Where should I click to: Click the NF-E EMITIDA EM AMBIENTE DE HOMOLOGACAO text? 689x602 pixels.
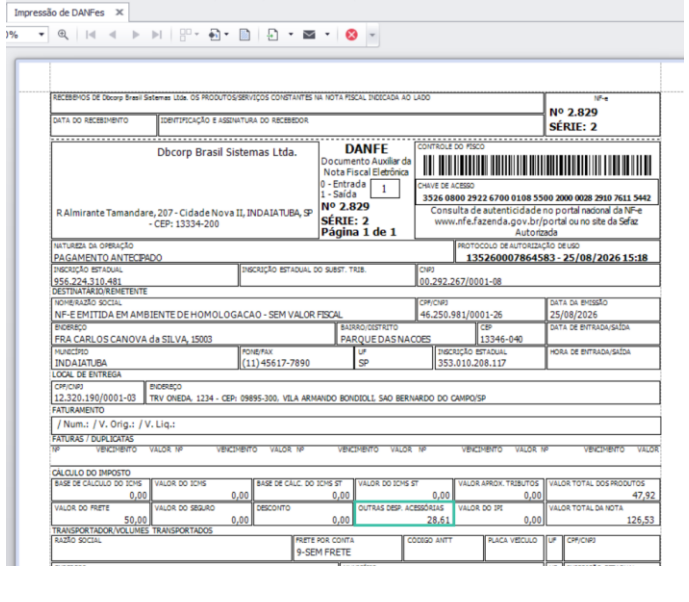[x=199, y=315]
